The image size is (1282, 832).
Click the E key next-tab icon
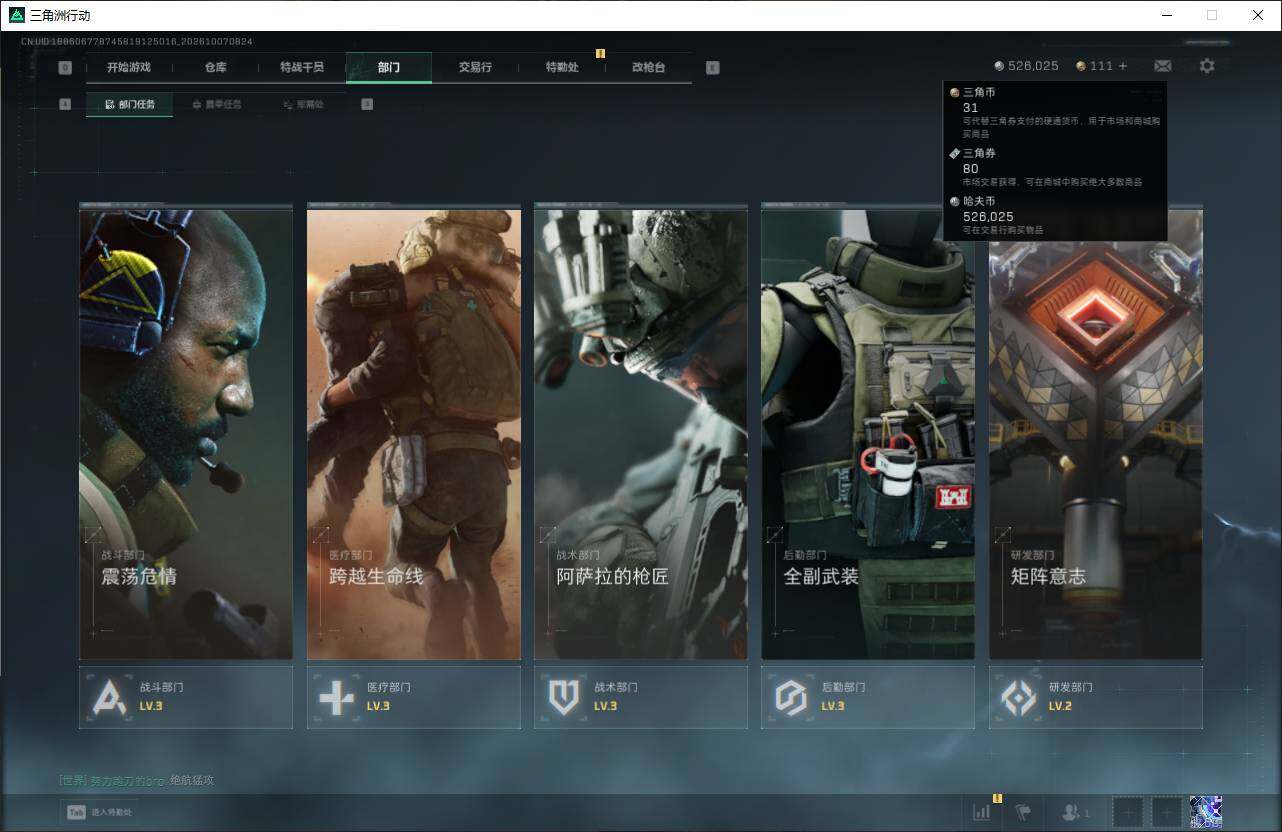712,68
